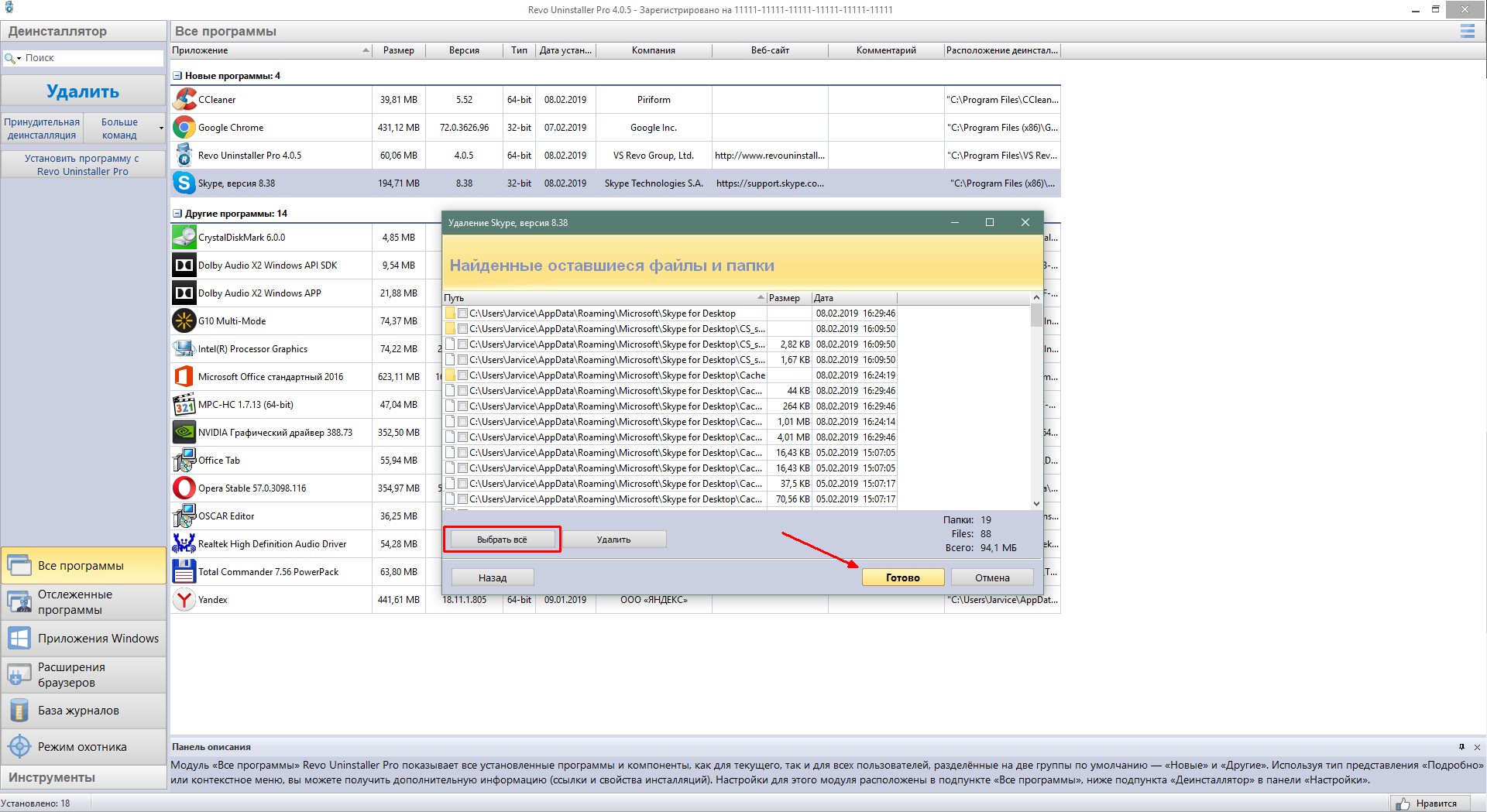Click scroll-up arrow in leftover files list
Viewport: 1487px width, 812px height.
point(1036,298)
